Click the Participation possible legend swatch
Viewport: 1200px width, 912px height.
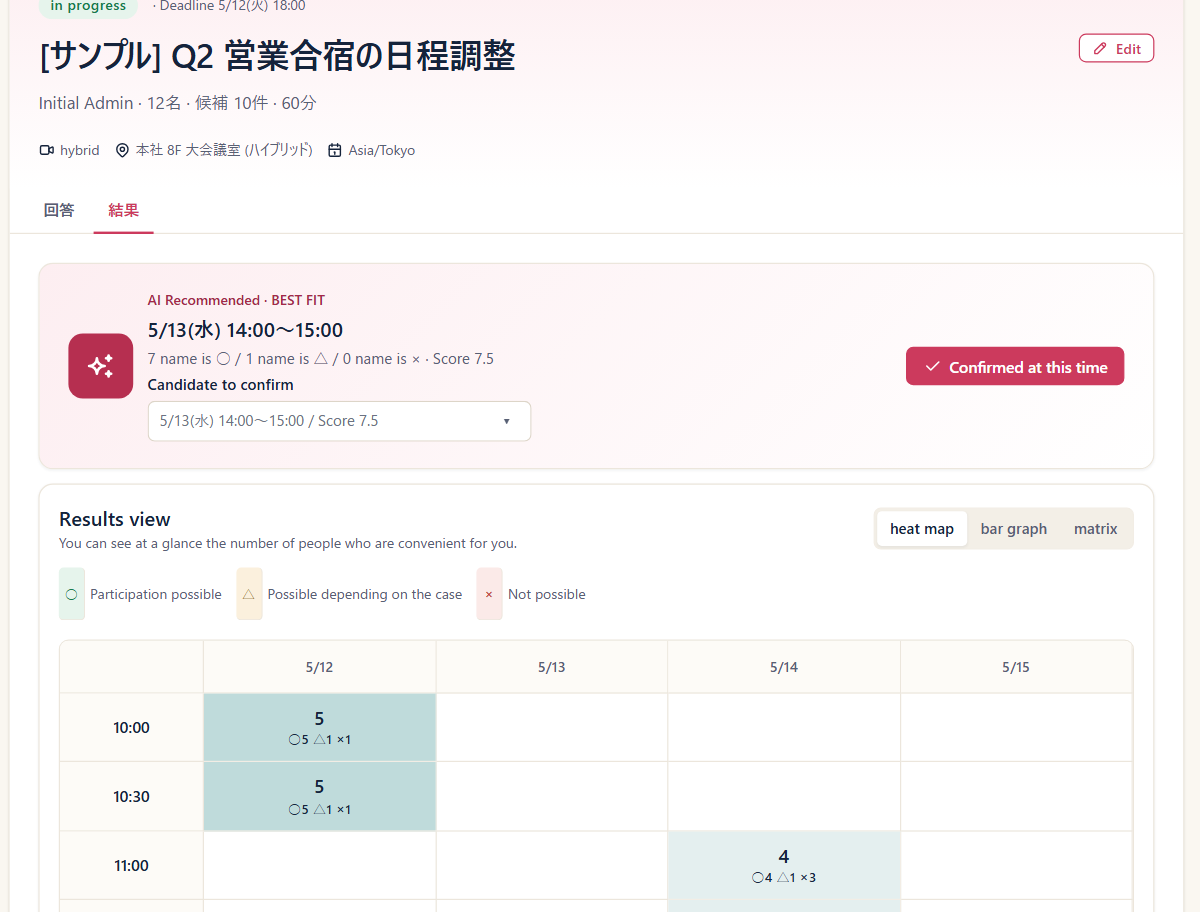(x=72, y=594)
